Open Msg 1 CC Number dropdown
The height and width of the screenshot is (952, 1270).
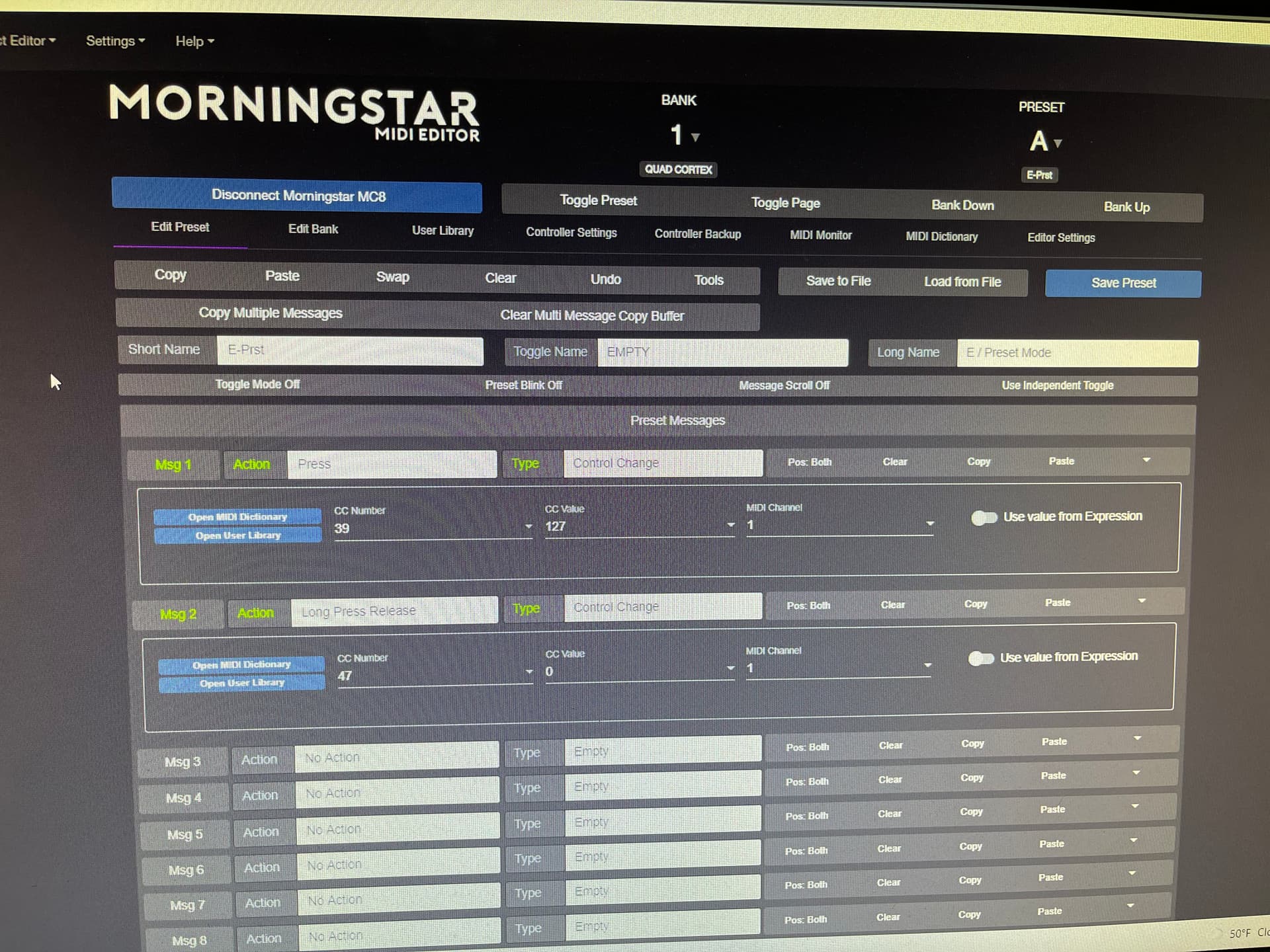point(528,527)
